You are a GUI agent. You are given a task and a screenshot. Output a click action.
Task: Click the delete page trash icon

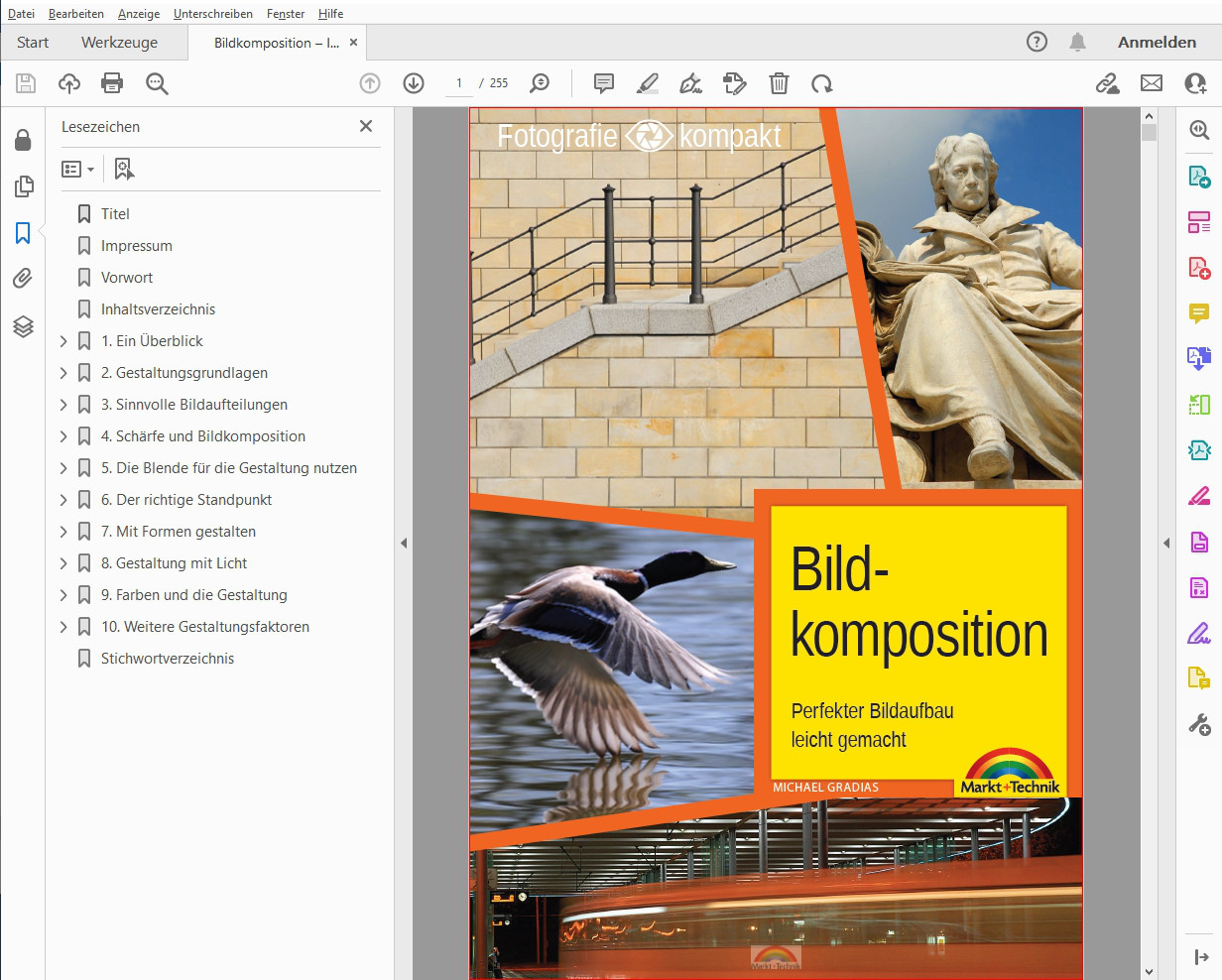[x=779, y=83]
